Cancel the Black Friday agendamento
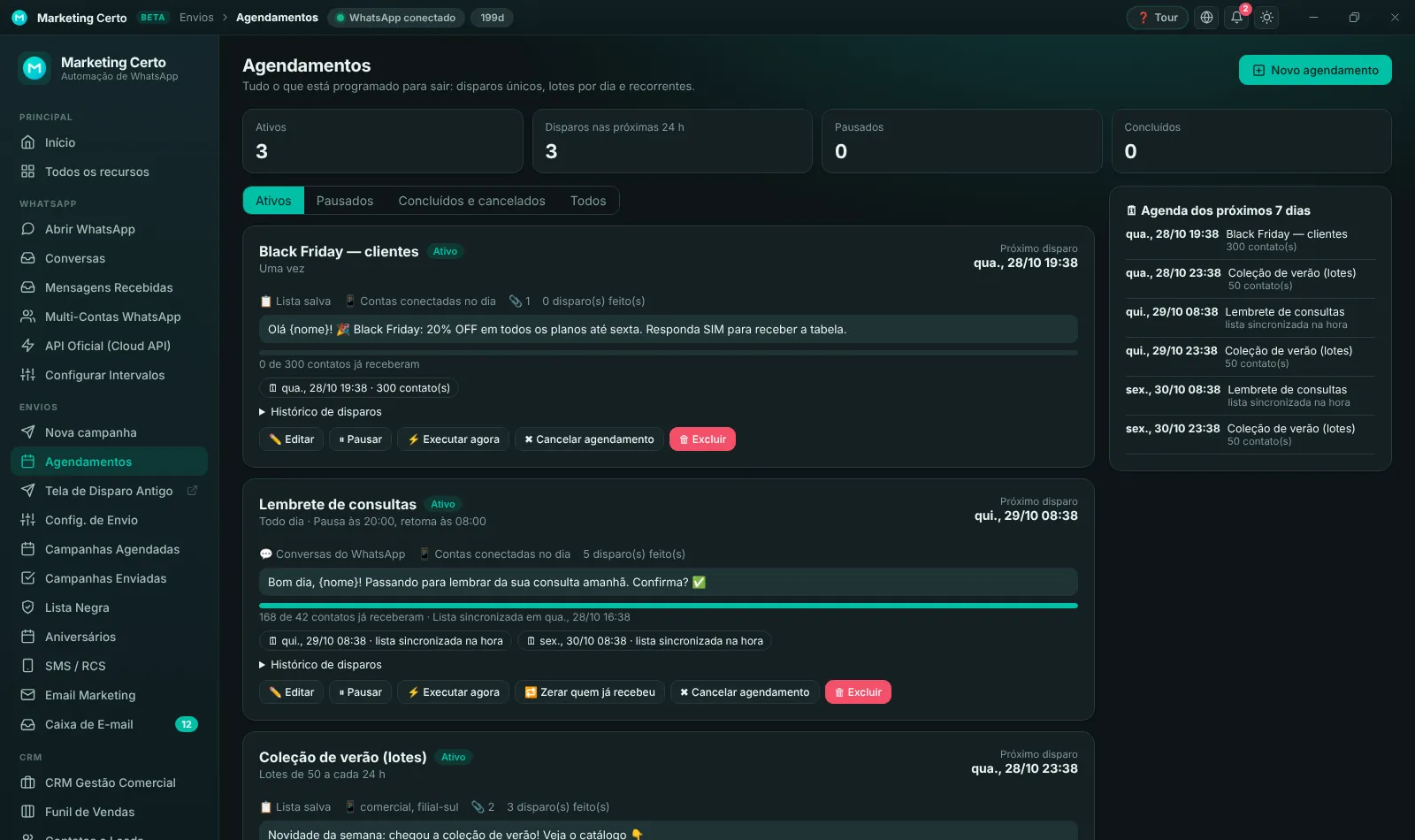Image resolution: width=1415 pixels, height=840 pixels. click(x=589, y=439)
